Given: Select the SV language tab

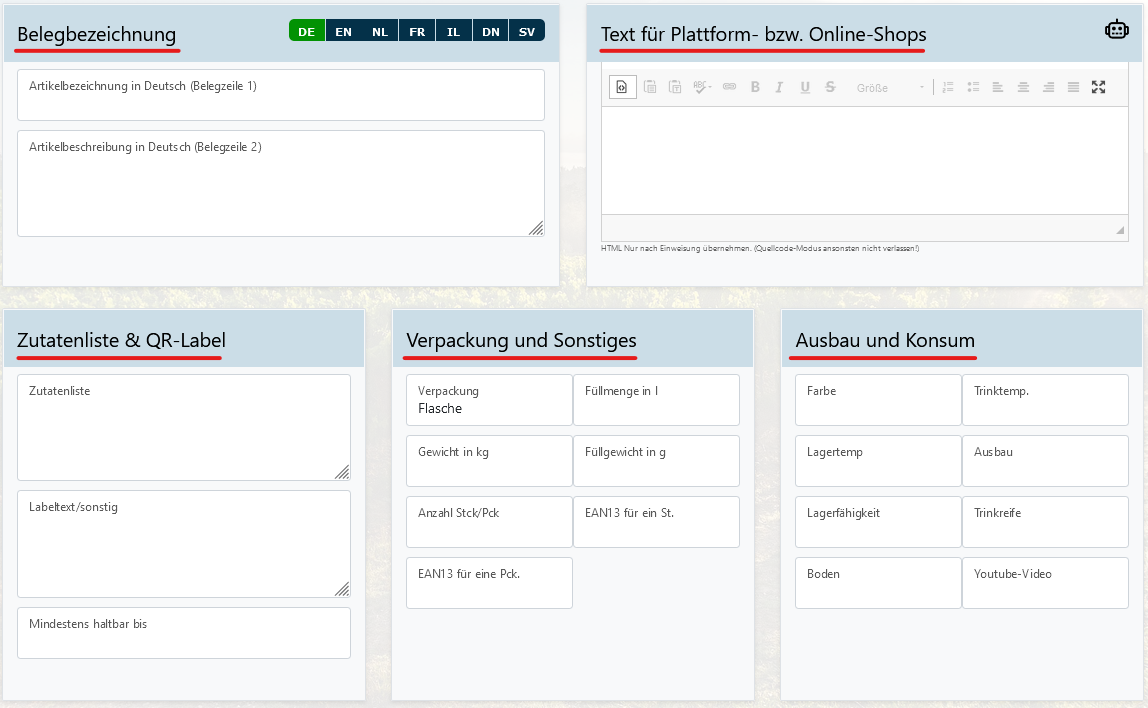Looking at the screenshot, I should (x=527, y=31).
